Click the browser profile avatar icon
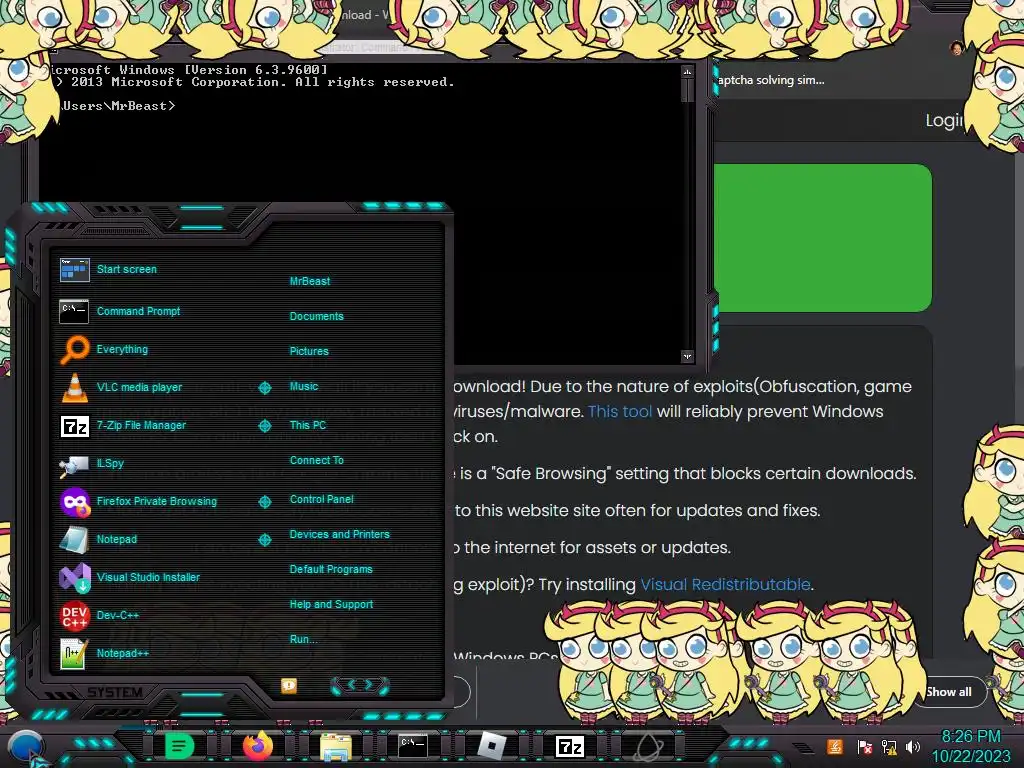The image size is (1024, 768). coord(957,48)
